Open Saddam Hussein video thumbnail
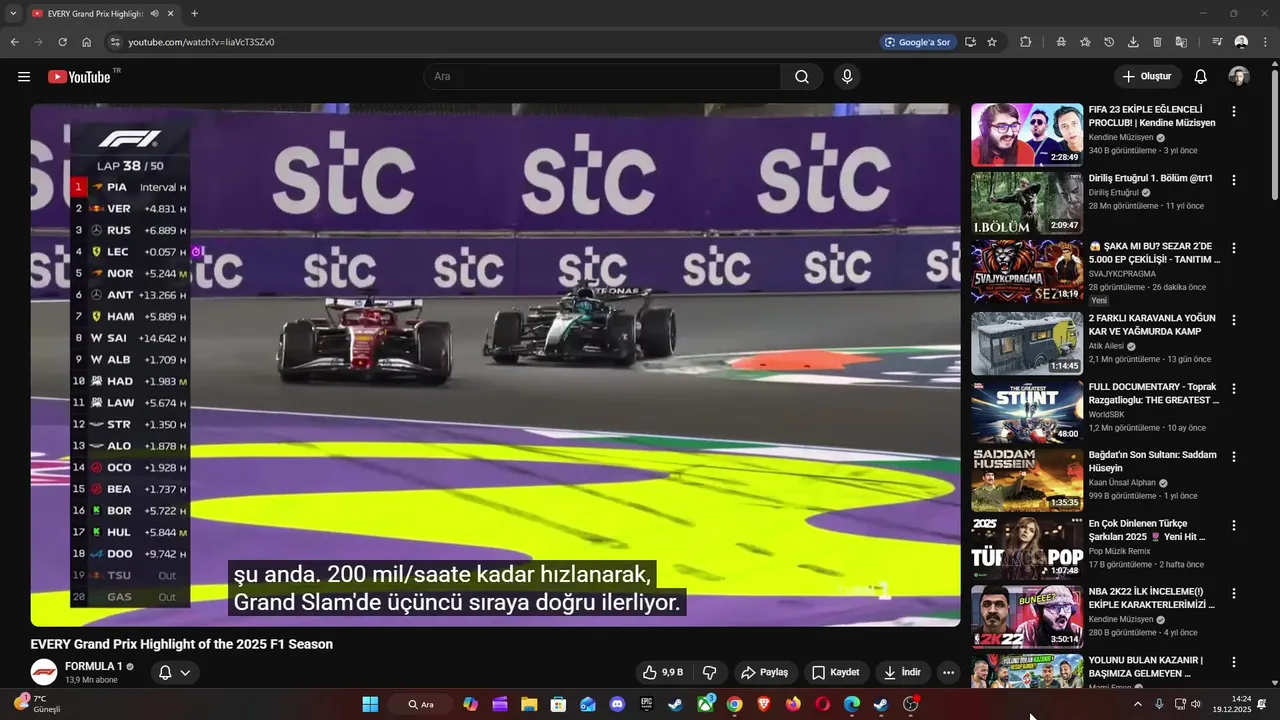This screenshot has height=720, width=1280. [1027, 480]
